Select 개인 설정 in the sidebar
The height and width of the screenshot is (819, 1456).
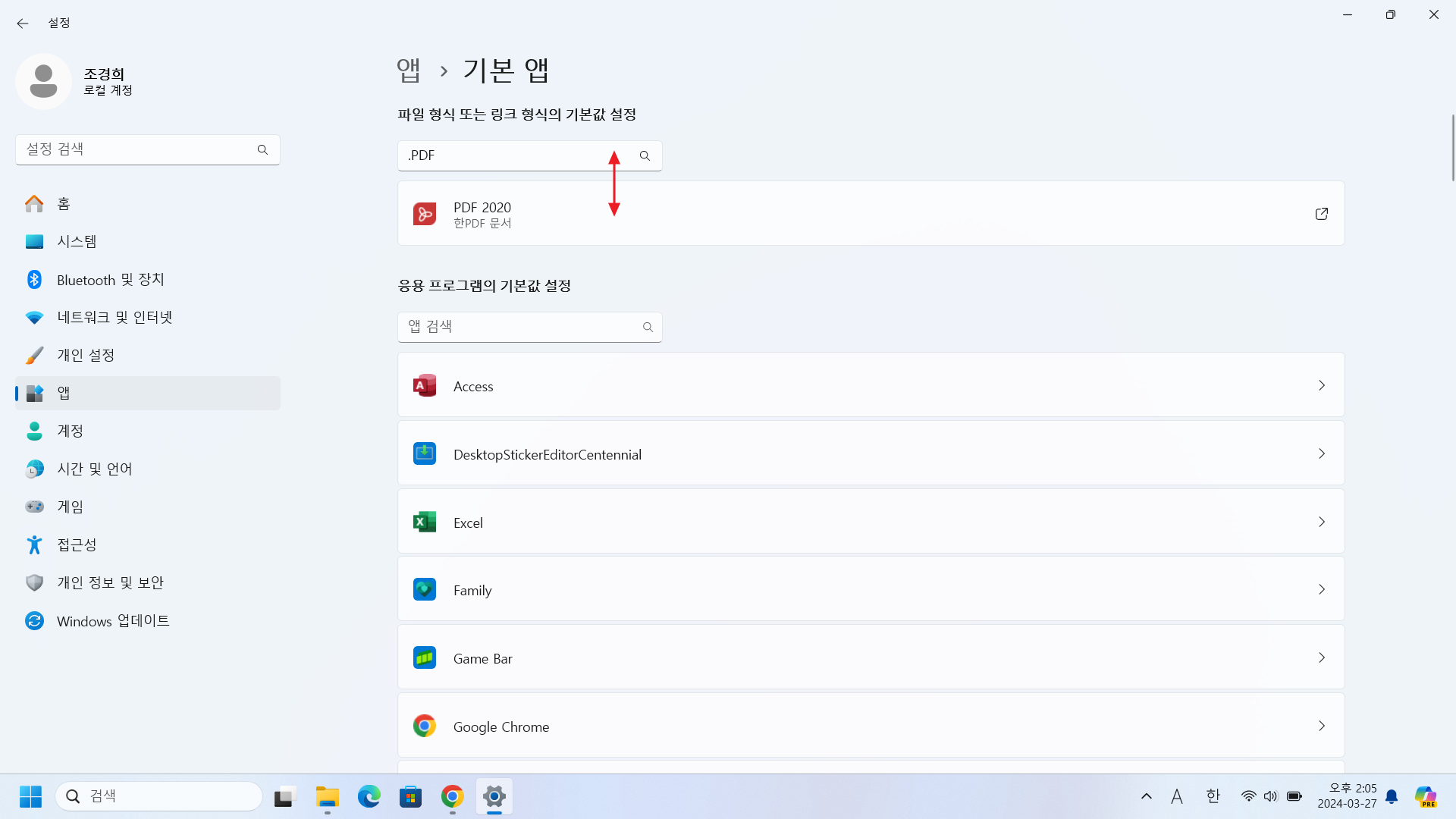pos(148,355)
